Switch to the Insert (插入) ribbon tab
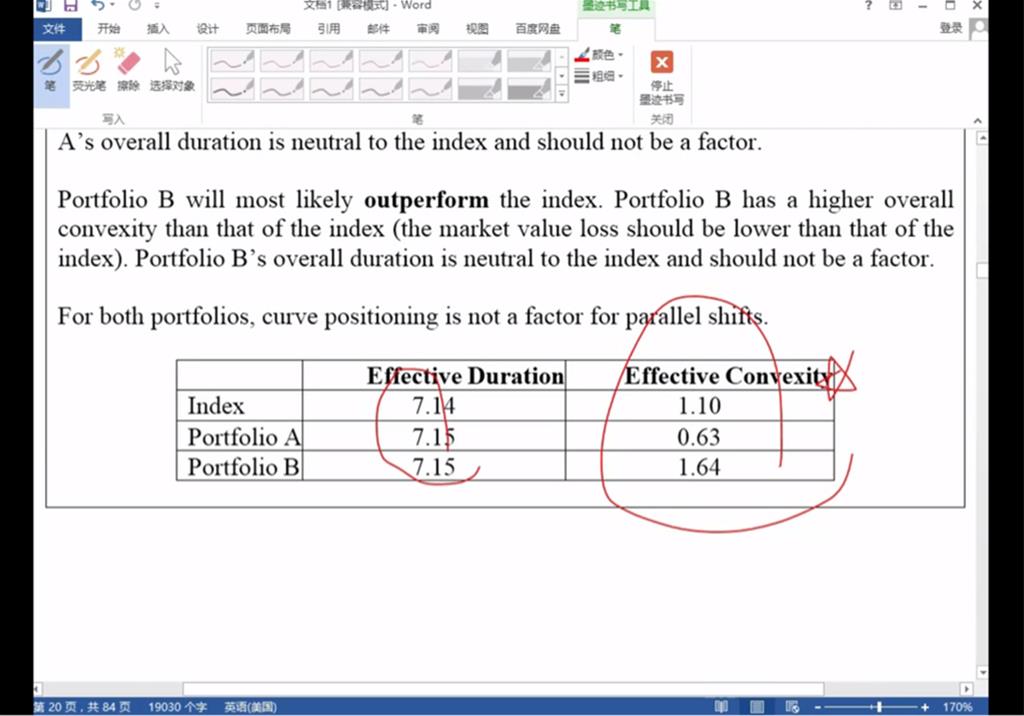 [158, 29]
